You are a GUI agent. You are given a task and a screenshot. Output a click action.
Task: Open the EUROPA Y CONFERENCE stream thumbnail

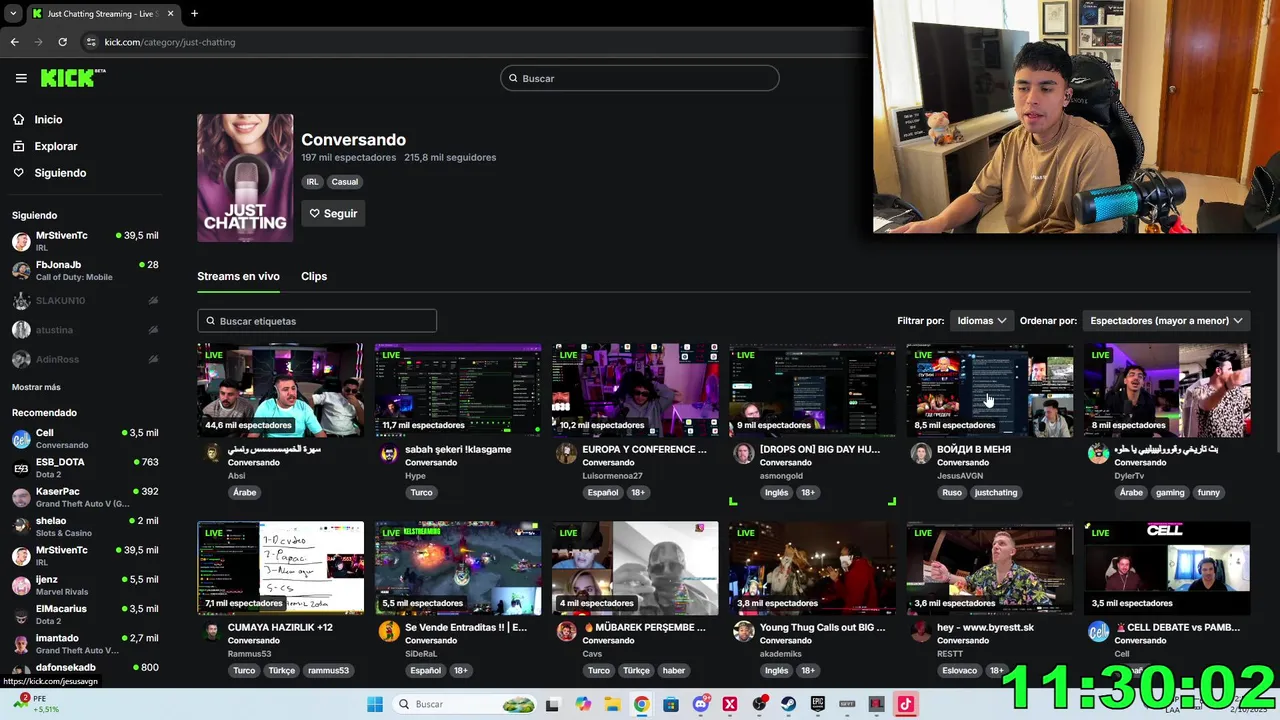[635, 390]
